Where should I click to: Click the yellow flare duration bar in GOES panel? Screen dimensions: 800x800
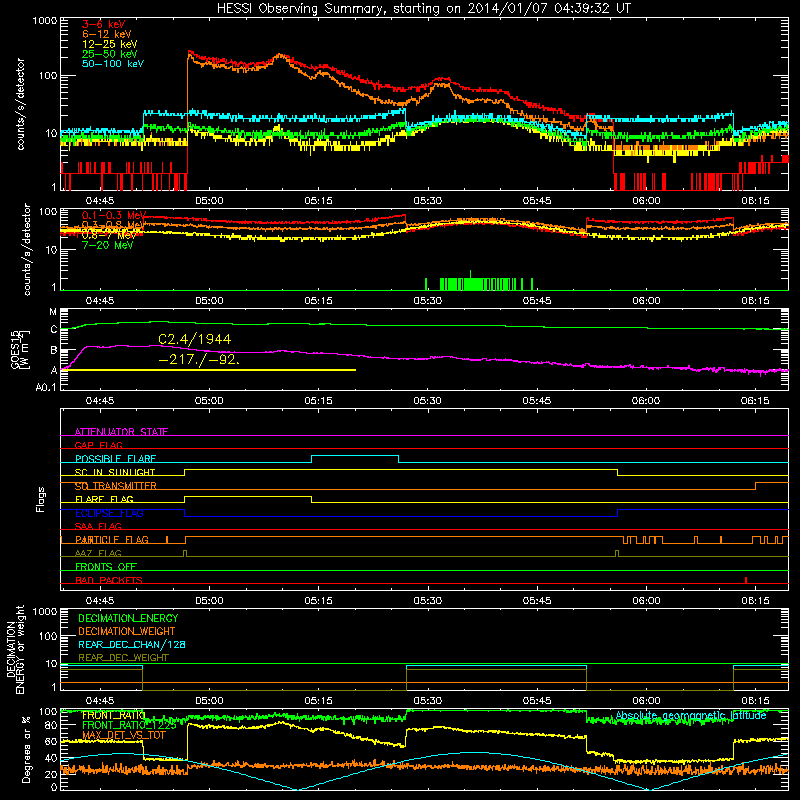pyautogui.click(x=208, y=370)
